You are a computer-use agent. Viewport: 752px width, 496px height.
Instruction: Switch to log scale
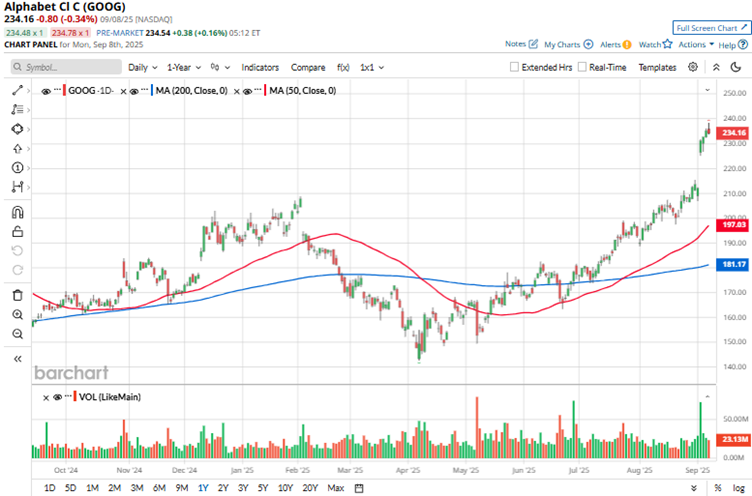[x=739, y=488]
